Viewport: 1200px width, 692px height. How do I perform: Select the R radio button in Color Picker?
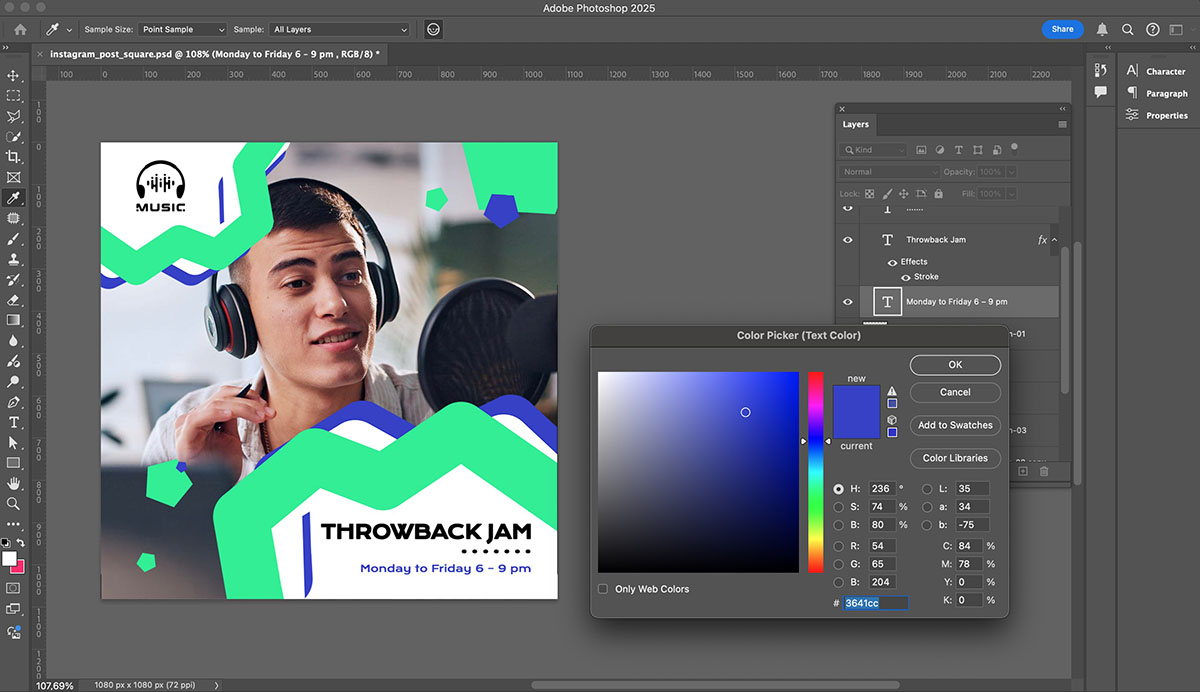(x=840, y=546)
